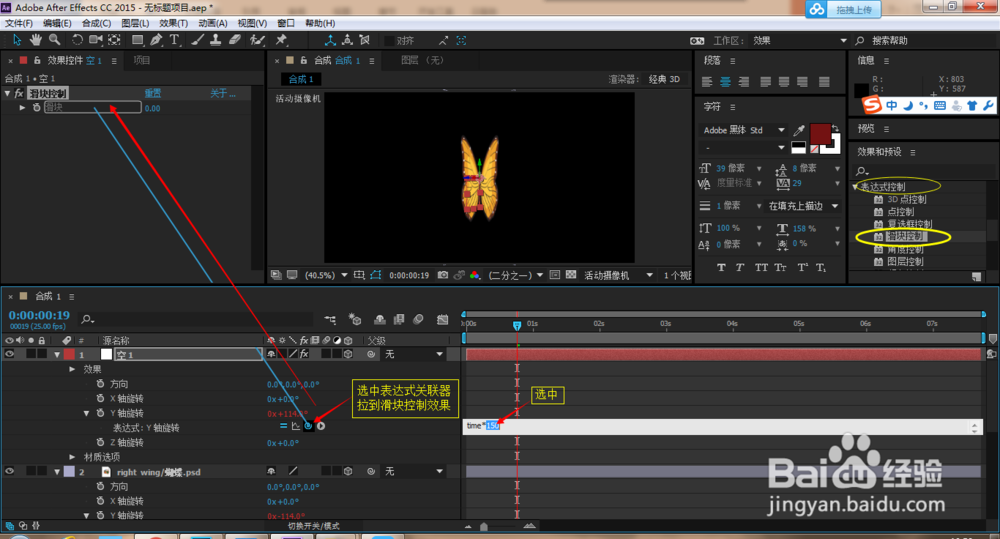Open the (二分之一) resolution dropdown
The width and height of the screenshot is (1000, 539).
[x=540, y=275]
